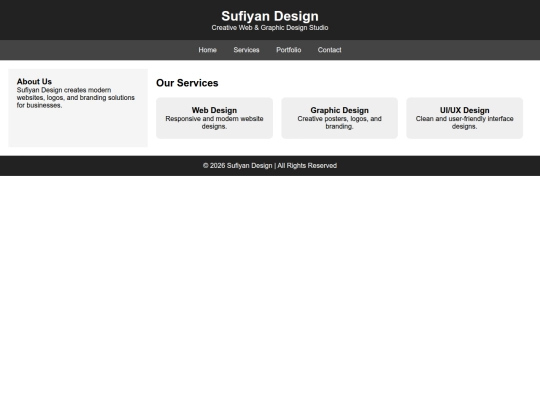The width and height of the screenshot is (540, 405).
Task: Click 'Responsive and modern website designs.' text
Action: click(x=214, y=123)
